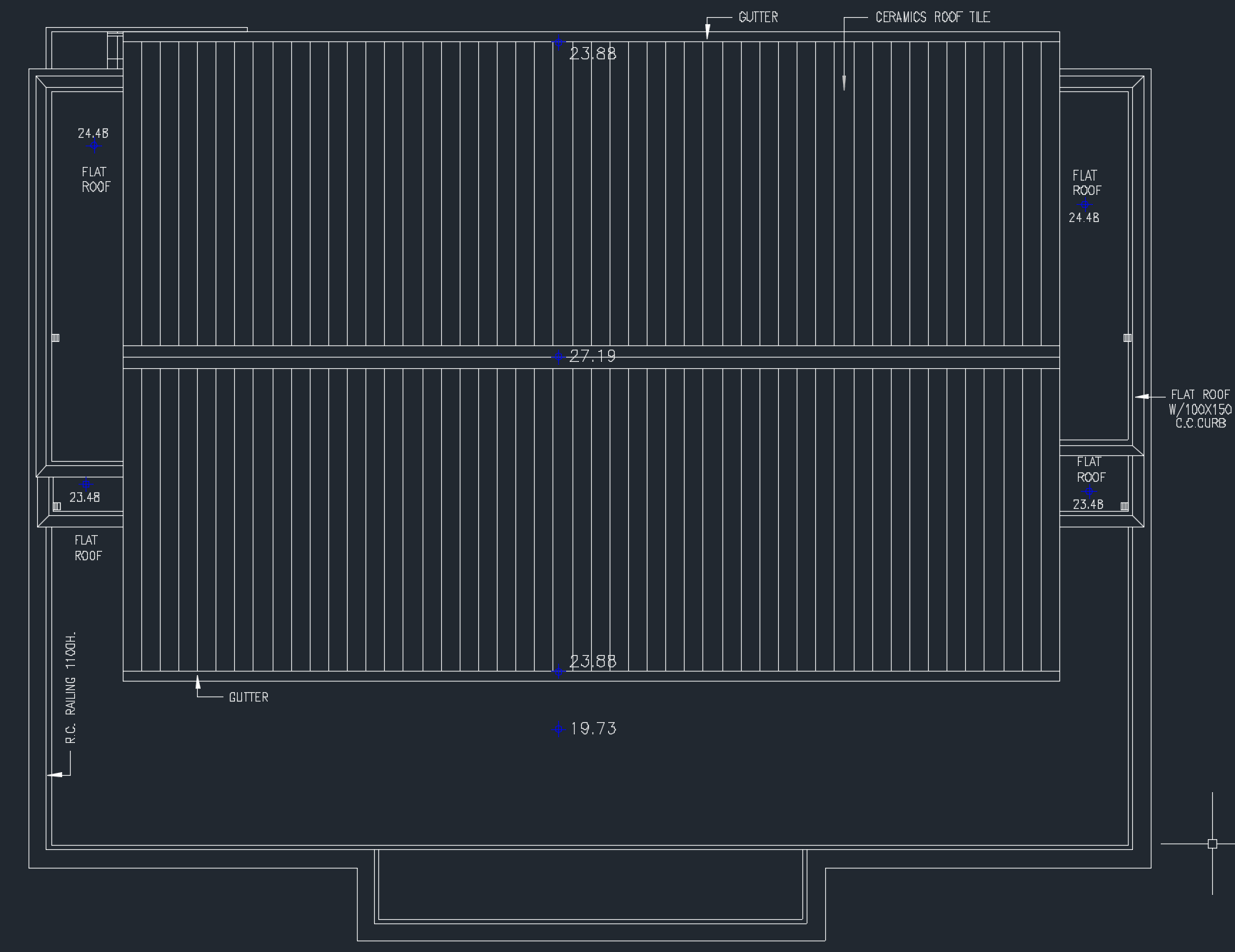Pick the 23.88 text at the lower gutter
Viewport: 1235px width, 952px height.
(593, 662)
